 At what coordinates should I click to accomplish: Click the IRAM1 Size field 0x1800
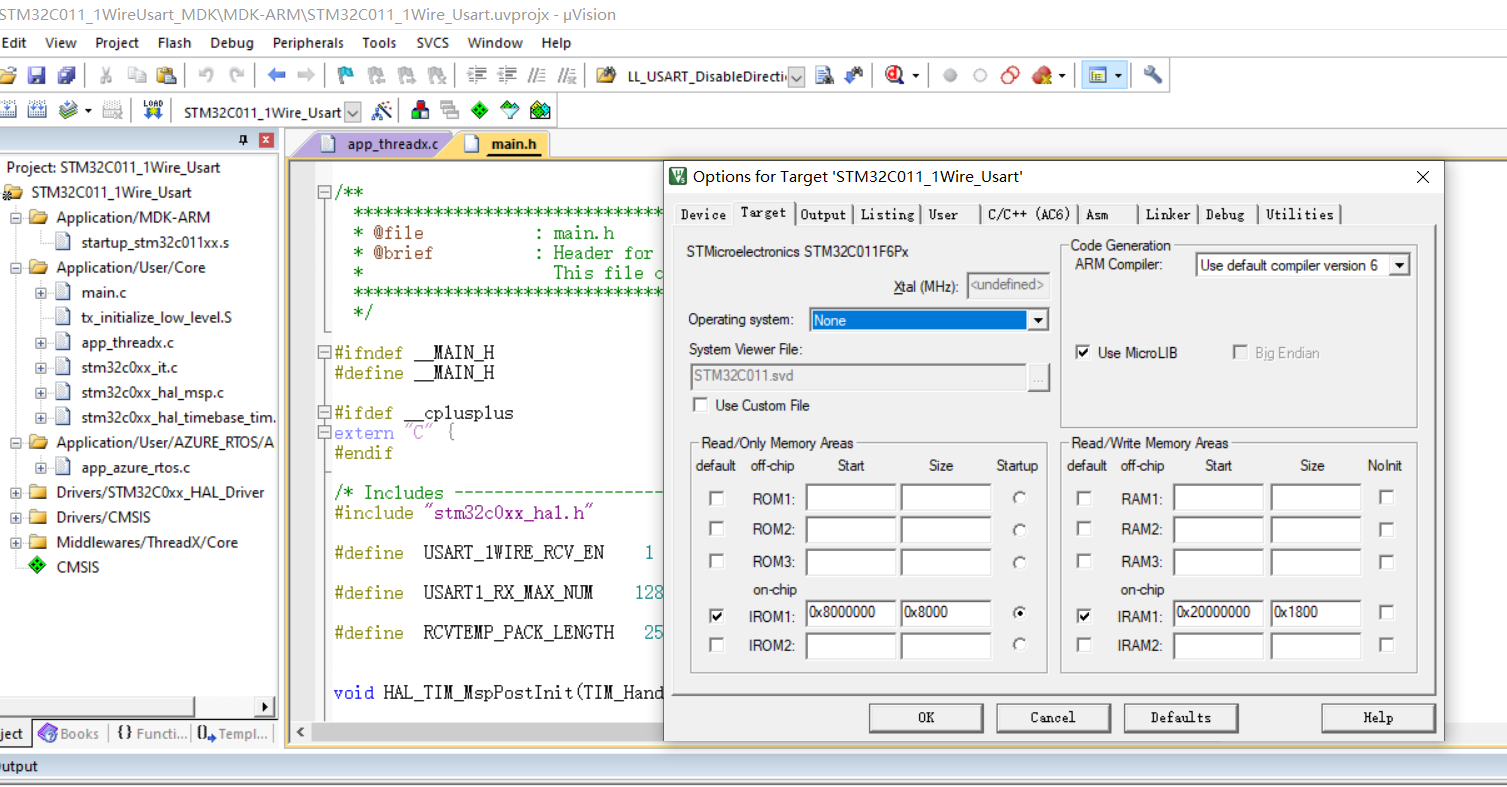1315,613
